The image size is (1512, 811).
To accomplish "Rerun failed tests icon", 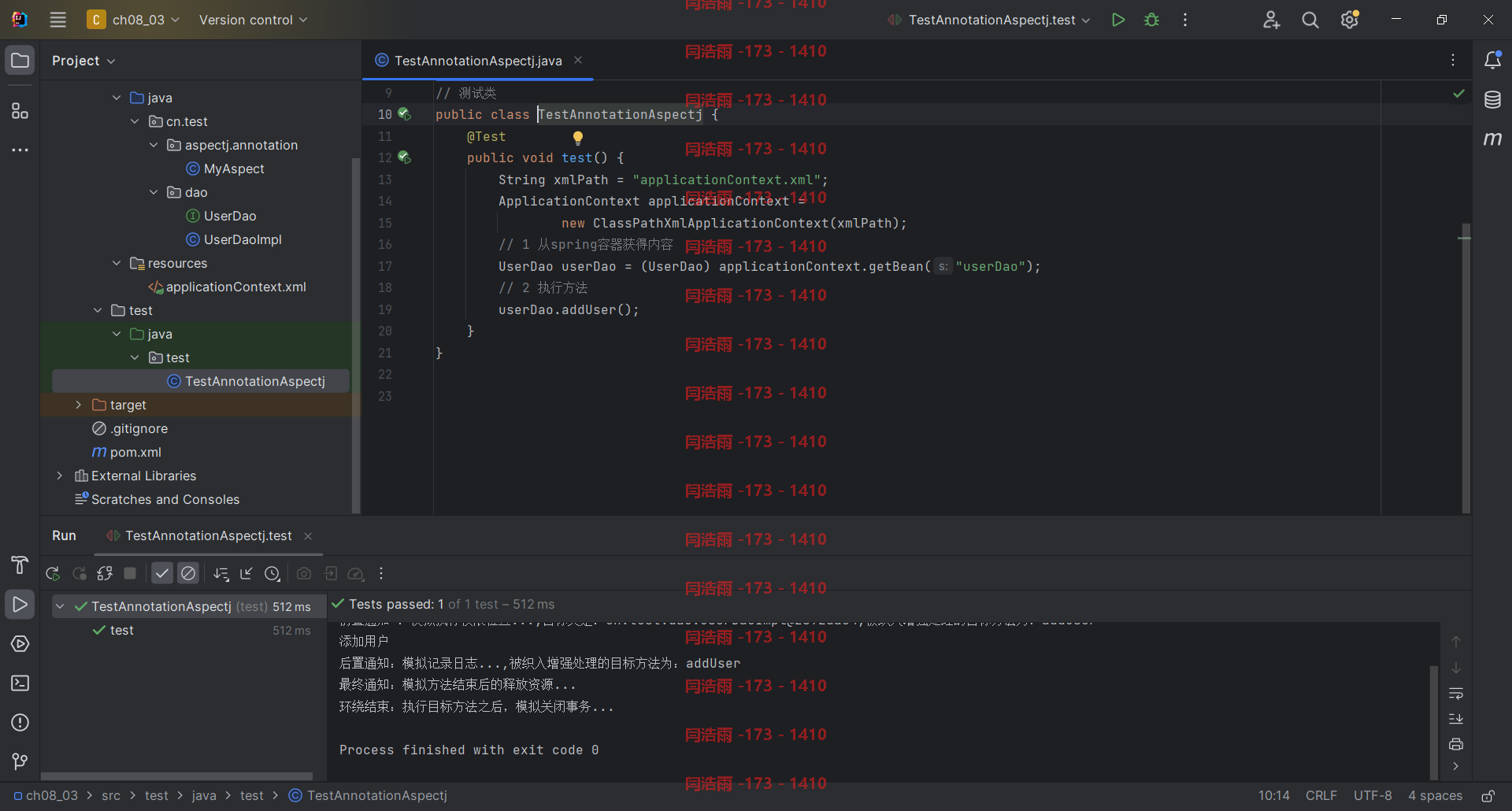I will (79, 574).
